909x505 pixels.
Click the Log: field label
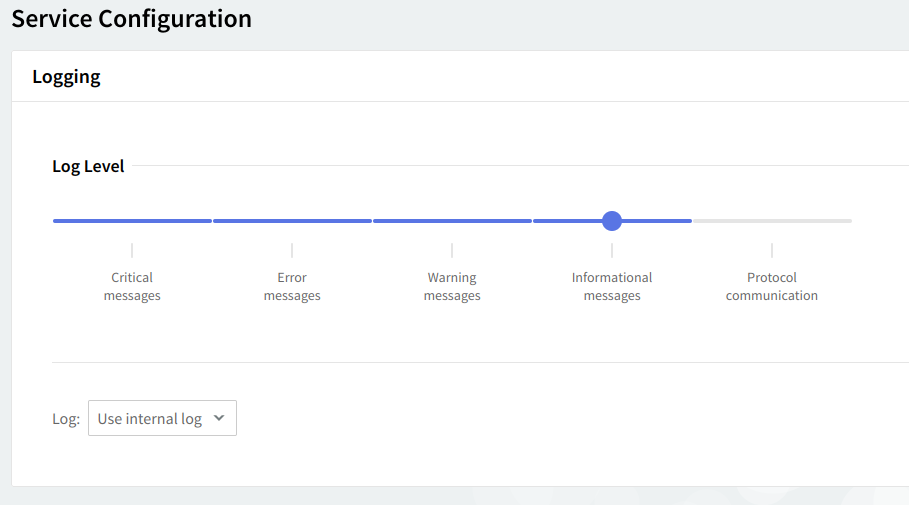(x=66, y=419)
